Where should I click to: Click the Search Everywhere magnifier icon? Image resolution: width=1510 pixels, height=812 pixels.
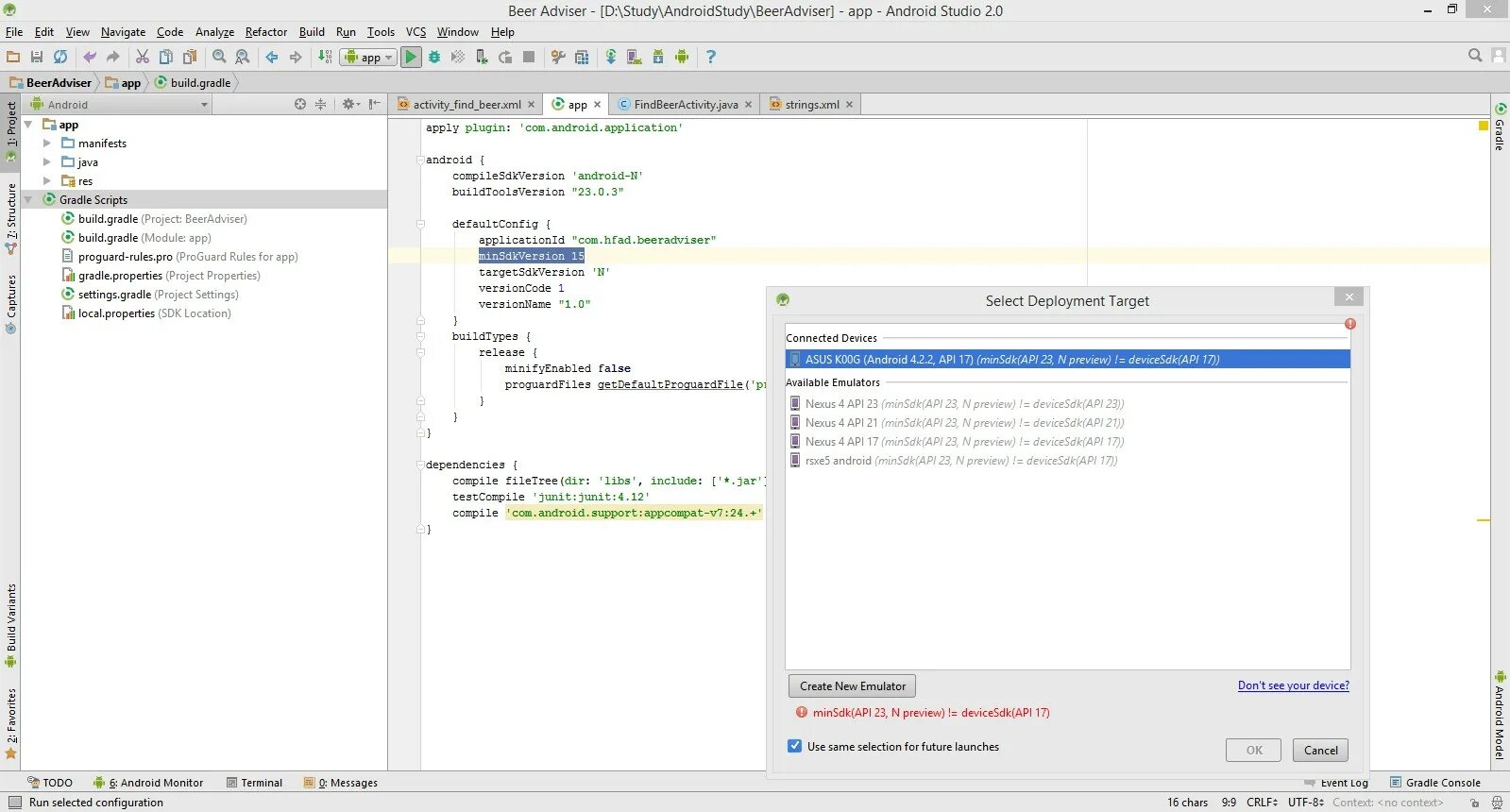[x=1475, y=56]
